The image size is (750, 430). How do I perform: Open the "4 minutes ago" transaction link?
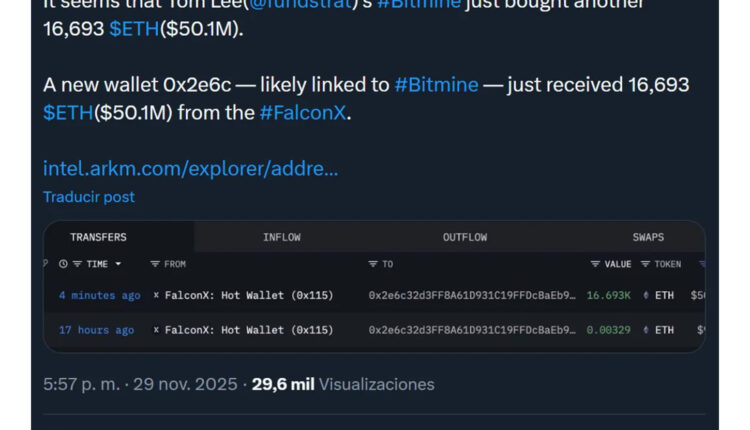pos(99,296)
